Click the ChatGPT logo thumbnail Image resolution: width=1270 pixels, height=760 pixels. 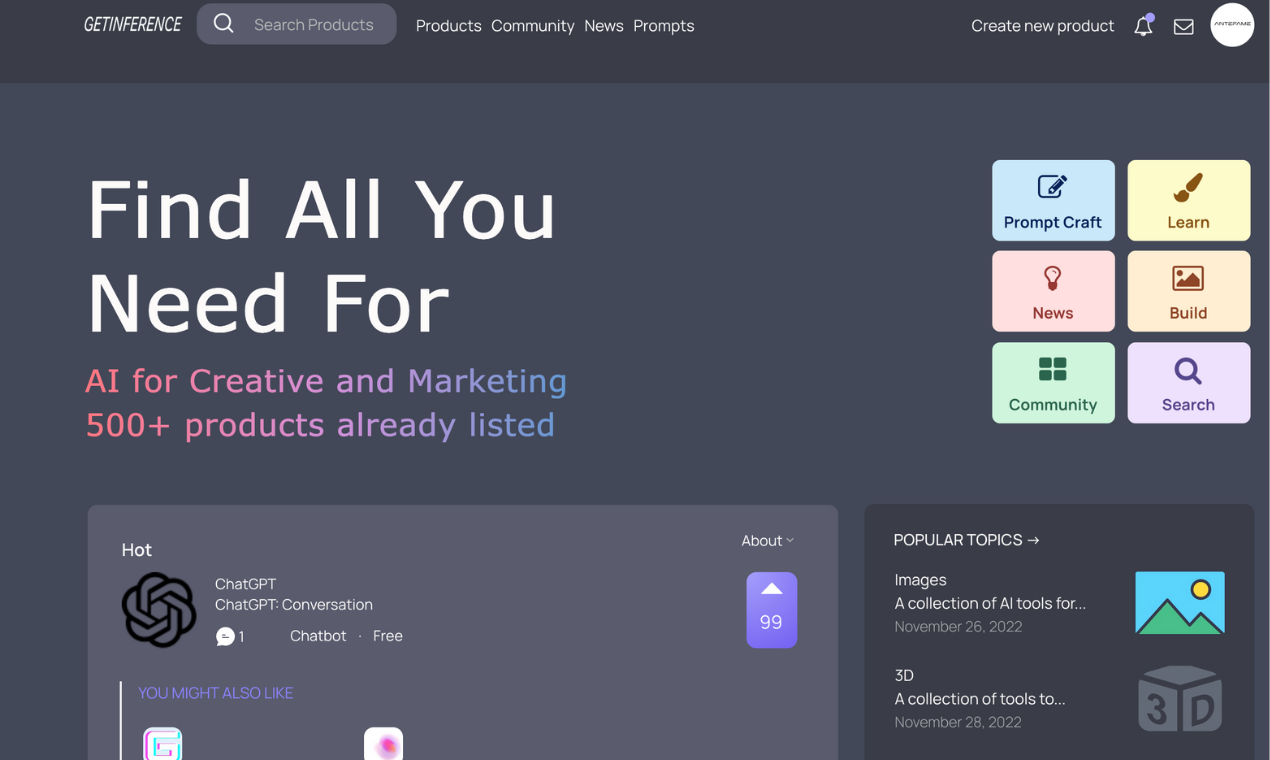coord(159,609)
